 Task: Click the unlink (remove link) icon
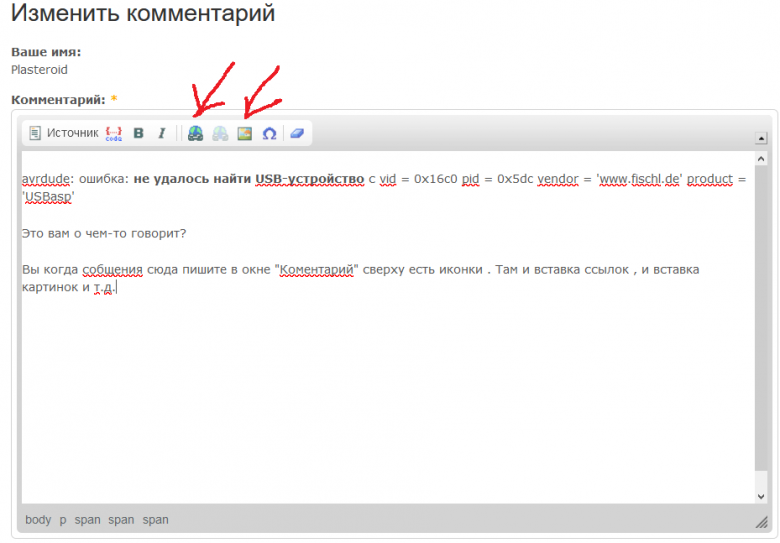point(220,133)
